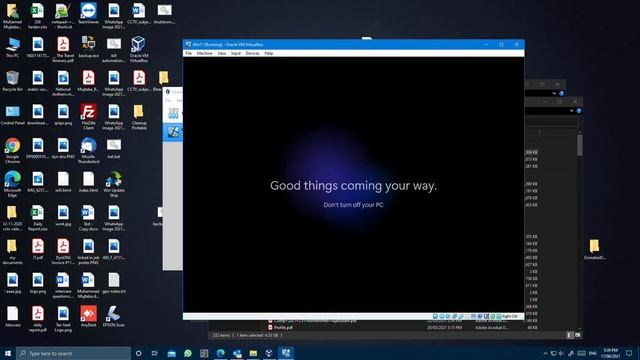Image resolution: width=640 pixels, height=360 pixels.
Task: Select the IT.pdf desktop file
Action: [x=38, y=249]
